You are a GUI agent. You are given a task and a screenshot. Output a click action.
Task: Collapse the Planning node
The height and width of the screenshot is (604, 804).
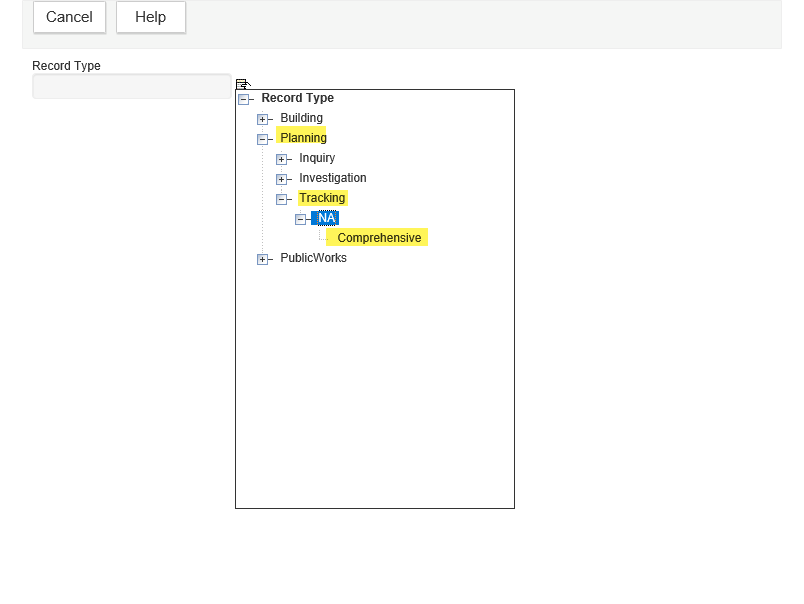click(x=263, y=139)
